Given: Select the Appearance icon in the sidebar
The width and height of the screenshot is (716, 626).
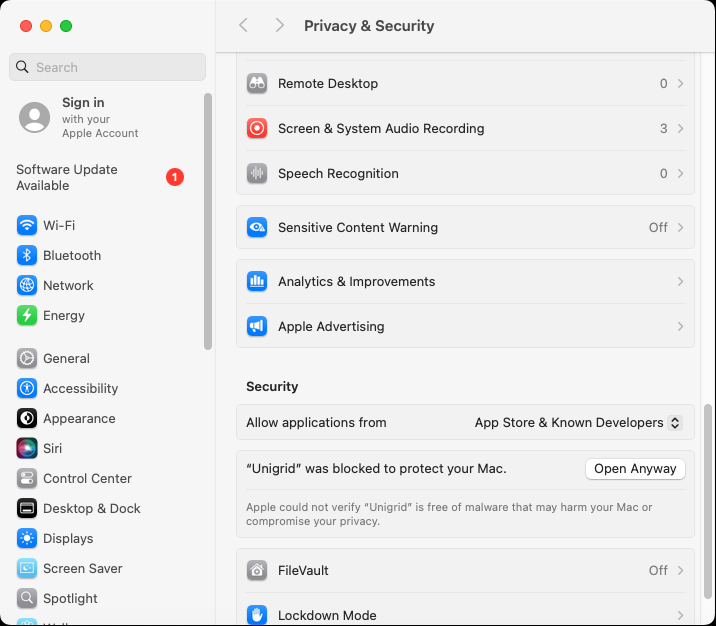Looking at the screenshot, I should pyautogui.click(x=27, y=418).
